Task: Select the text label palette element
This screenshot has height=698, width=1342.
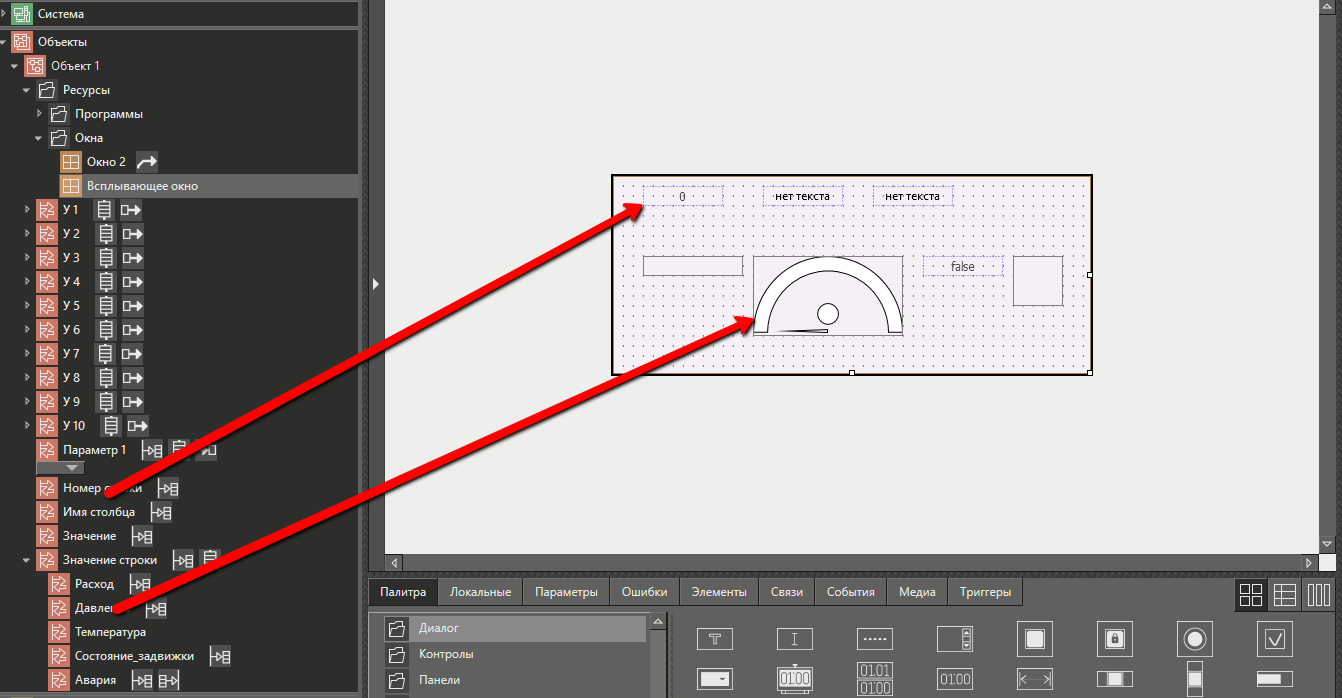Action: [714, 639]
